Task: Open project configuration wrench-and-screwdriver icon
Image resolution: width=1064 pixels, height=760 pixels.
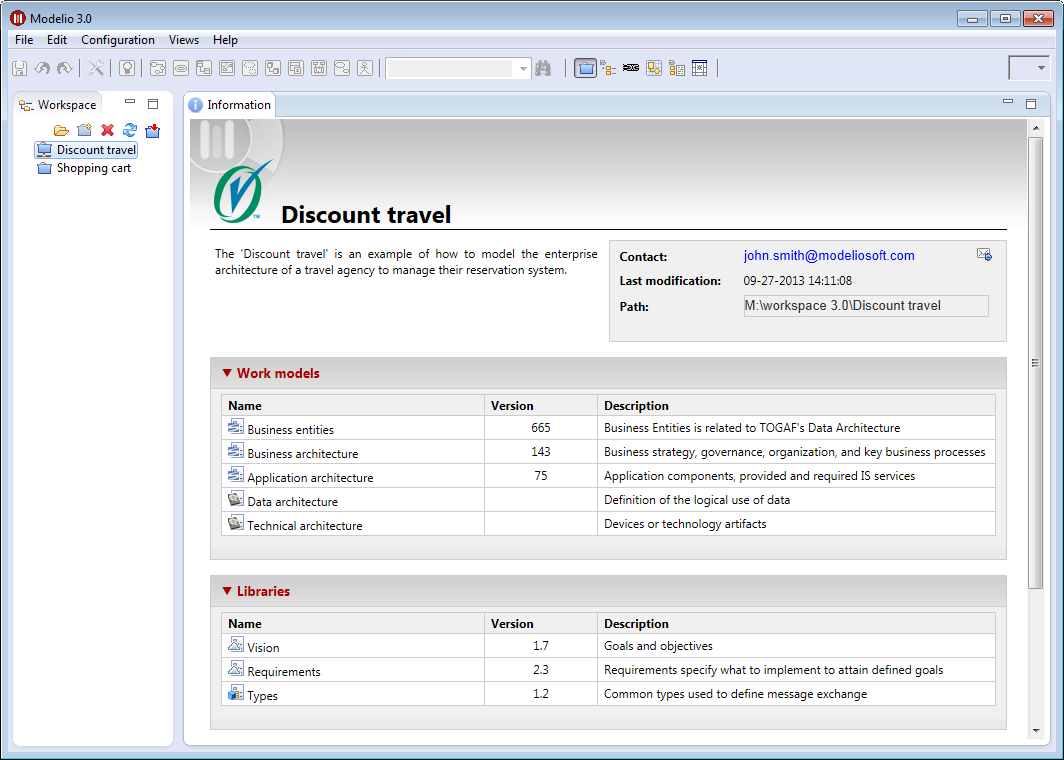Action: click(96, 68)
